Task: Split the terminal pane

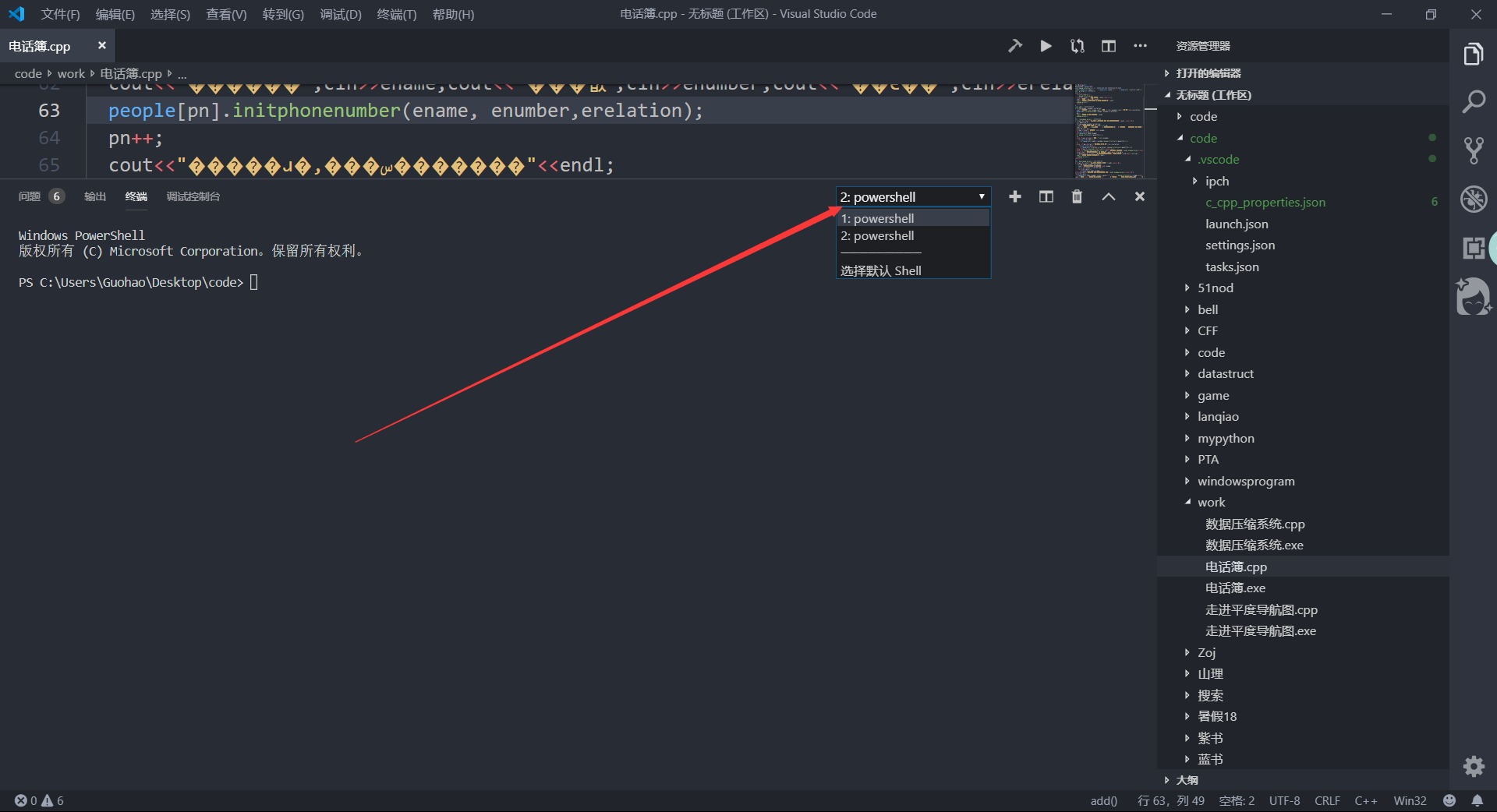Action: pos(1046,196)
